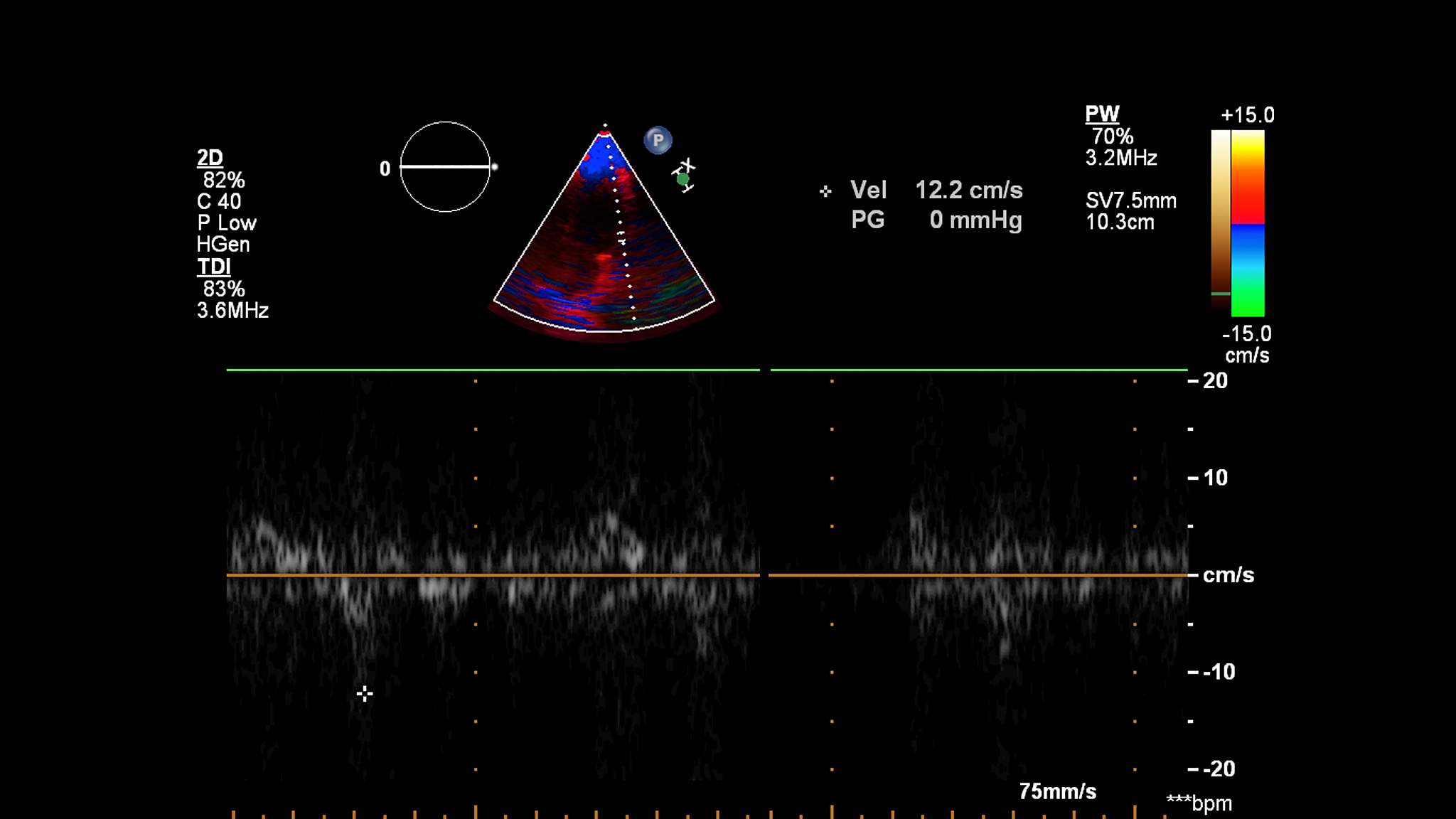Click the crosshair caliper on the Doppler trace
The height and width of the screenshot is (819, 1456).
[365, 694]
